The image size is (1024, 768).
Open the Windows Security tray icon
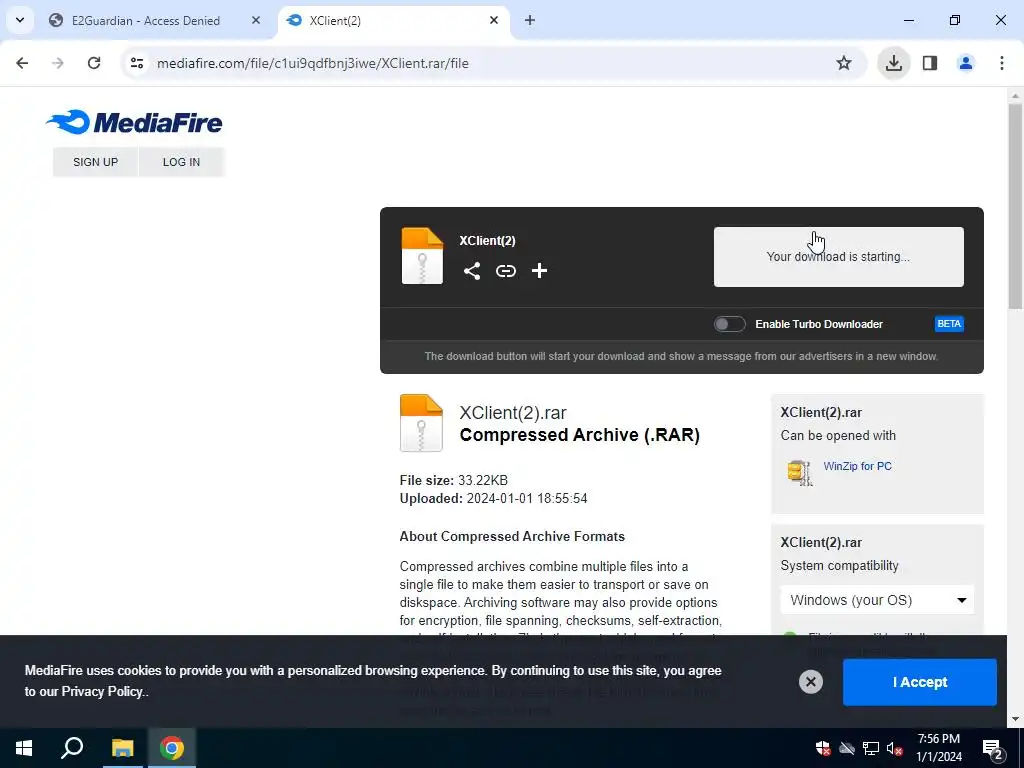click(x=823, y=748)
